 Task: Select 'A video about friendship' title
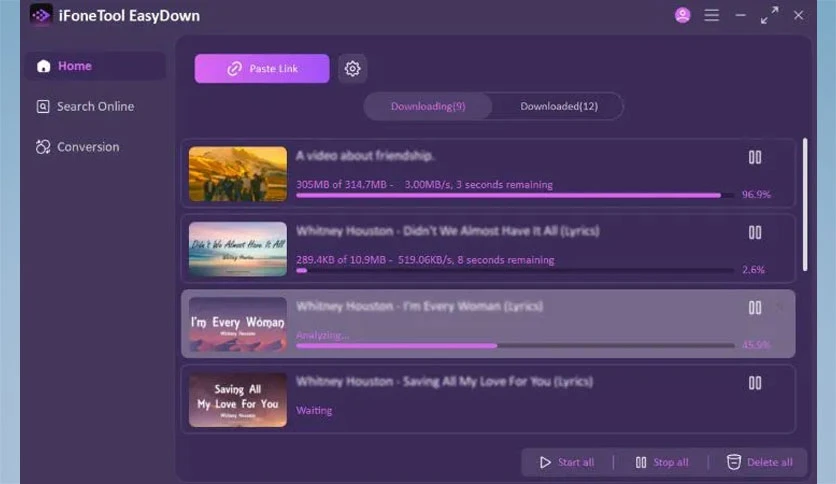[365, 156]
